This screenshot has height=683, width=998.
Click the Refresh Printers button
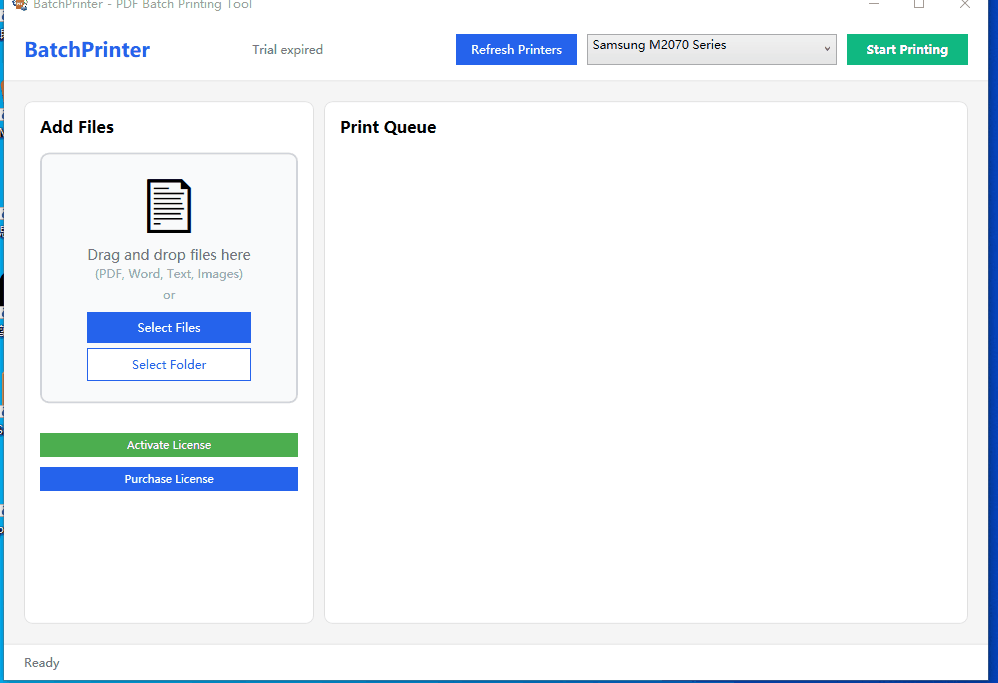click(516, 49)
